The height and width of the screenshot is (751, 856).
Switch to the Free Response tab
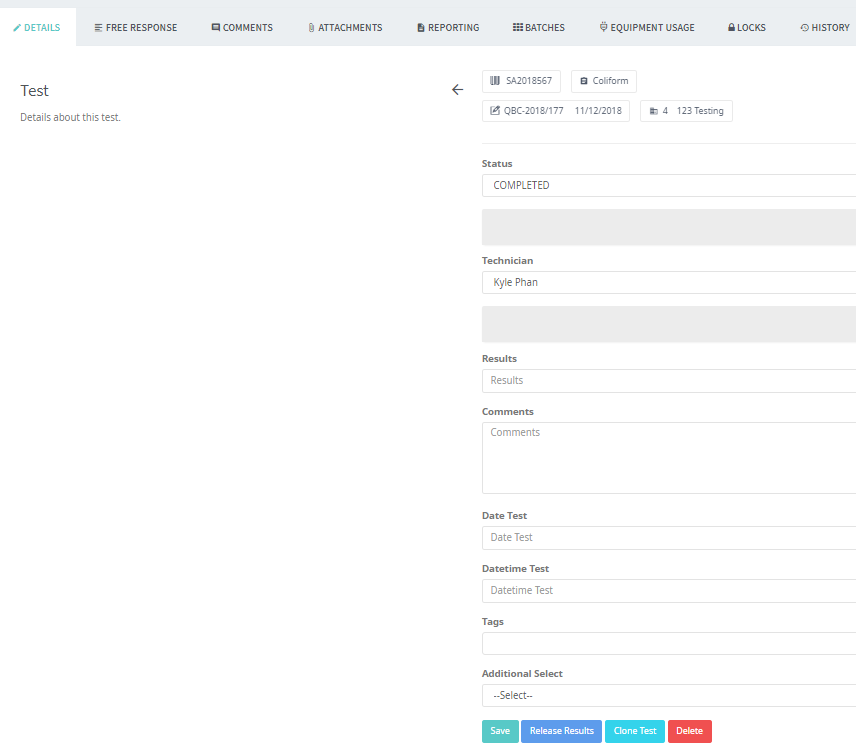click(x=135, y=28)
